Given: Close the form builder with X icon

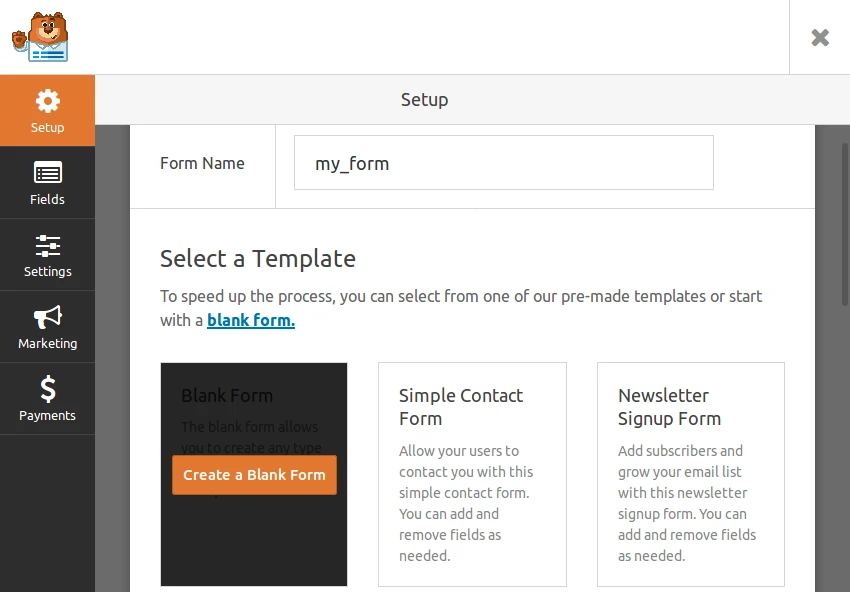Looking at the screenshot, I should [820, 37].
